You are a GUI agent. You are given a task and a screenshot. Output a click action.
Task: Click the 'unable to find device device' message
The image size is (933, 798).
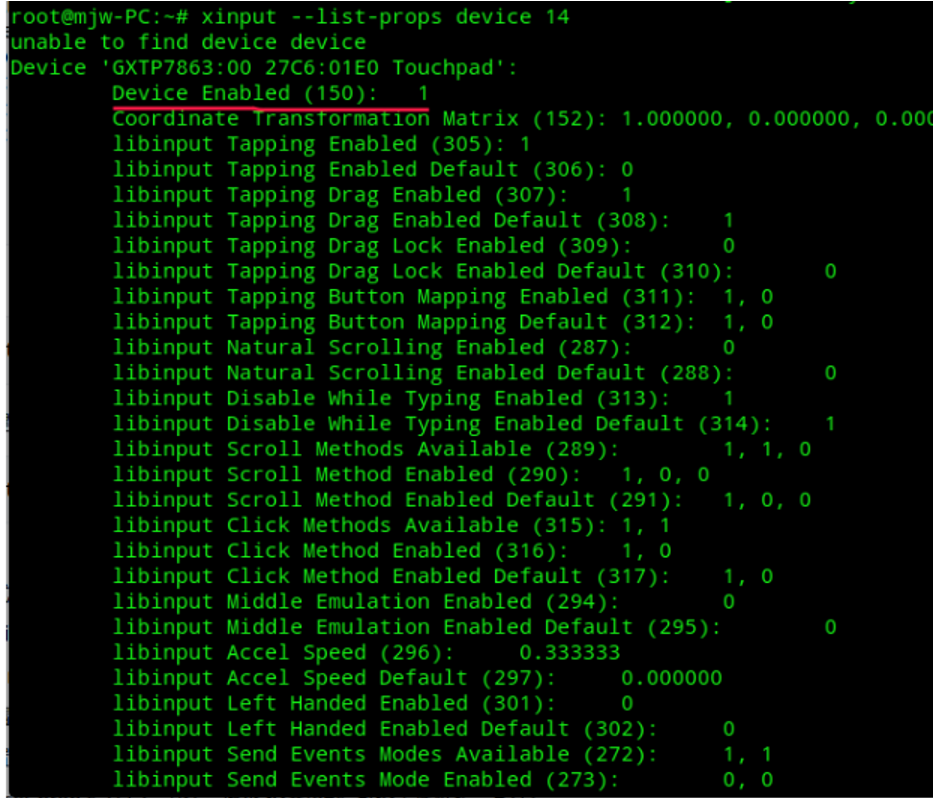tap(188, 42)
